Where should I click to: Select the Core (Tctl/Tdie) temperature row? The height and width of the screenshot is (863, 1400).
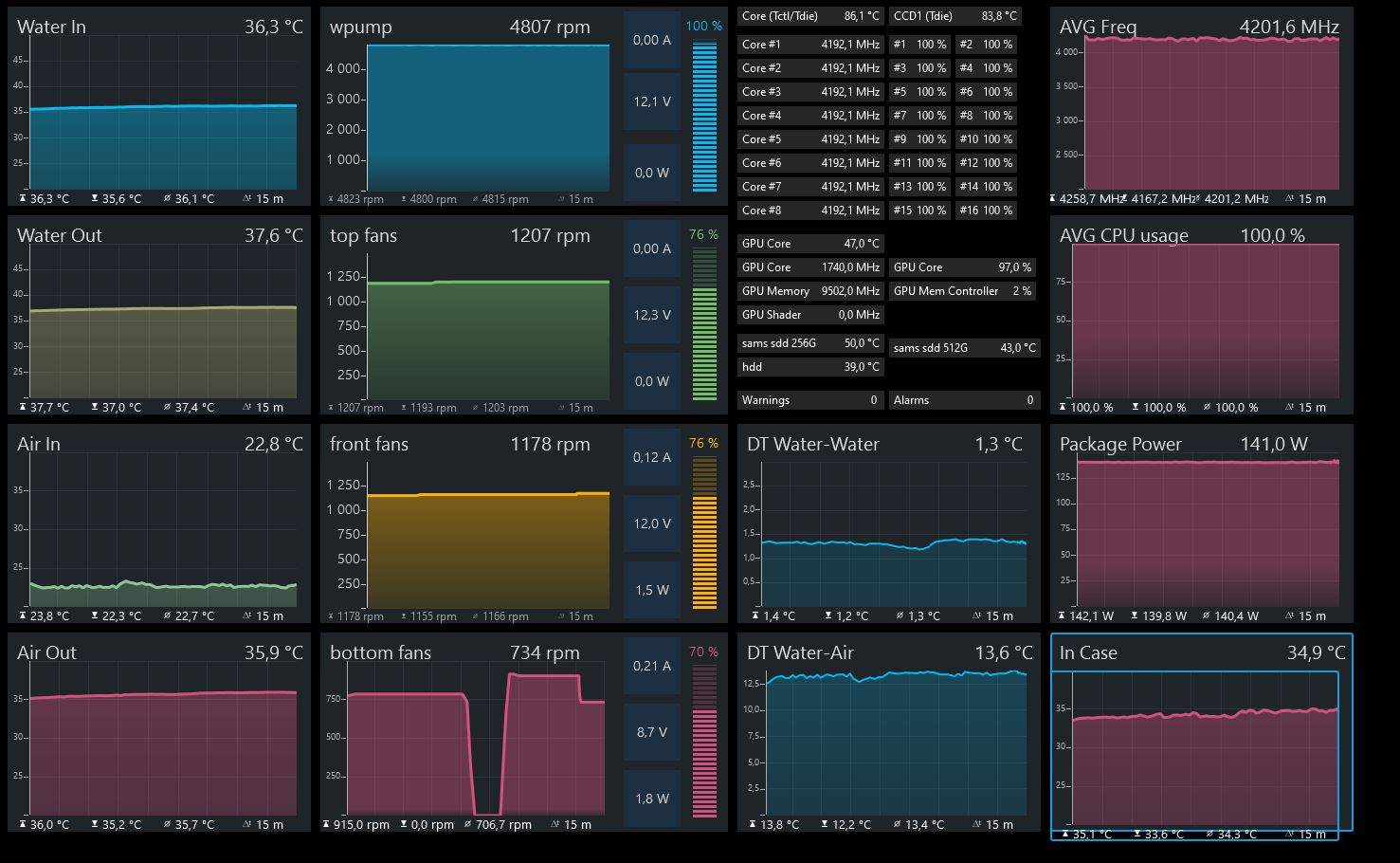pyautogui.click(x=810, y=16)
